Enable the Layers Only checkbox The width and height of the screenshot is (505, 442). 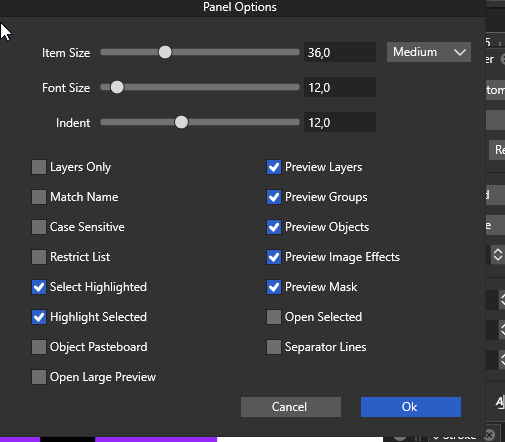click(x=39, y=167)
